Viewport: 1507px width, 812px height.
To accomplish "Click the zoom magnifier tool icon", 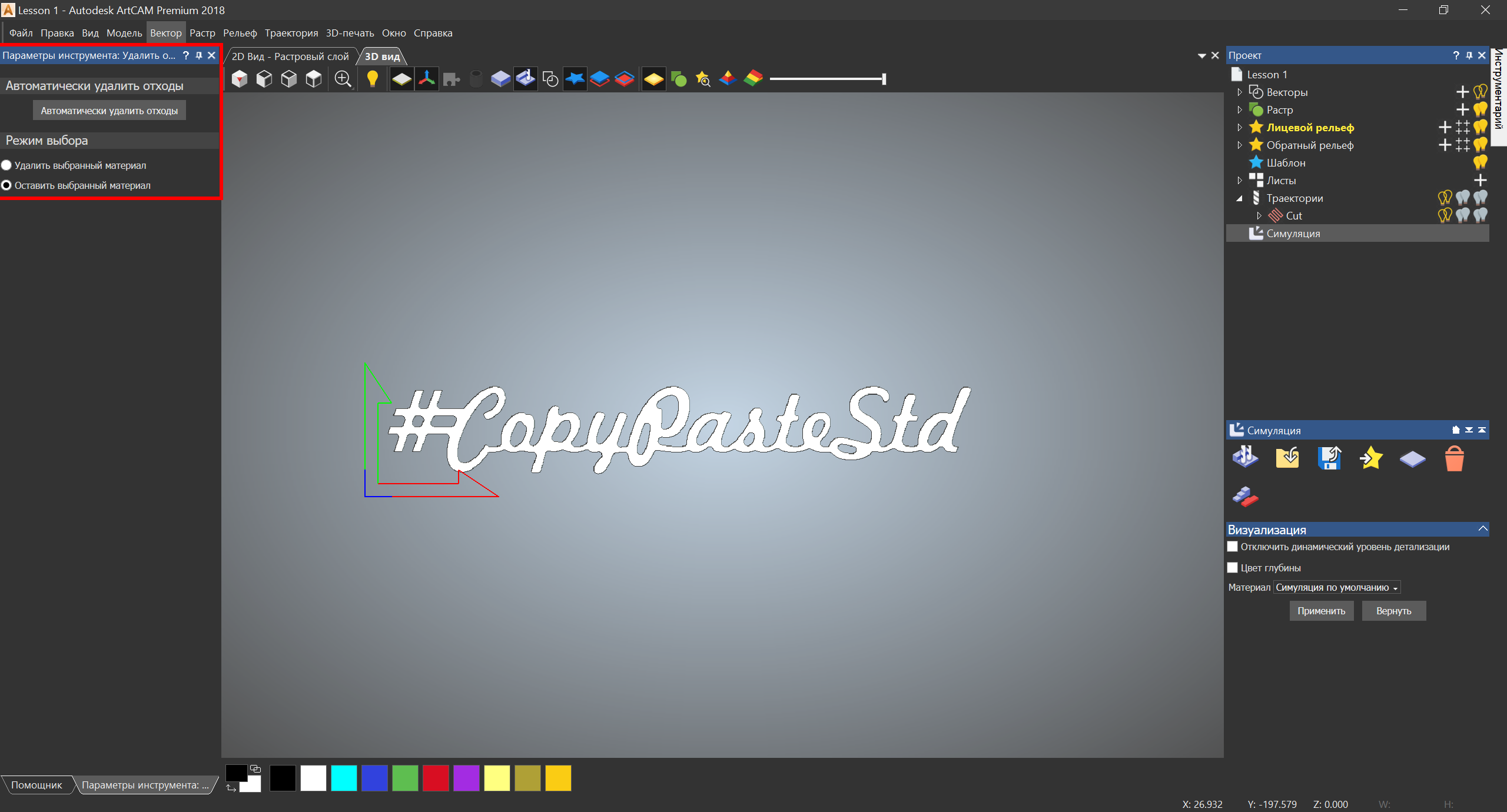I will pyautogui.click(x=343, y=79).
